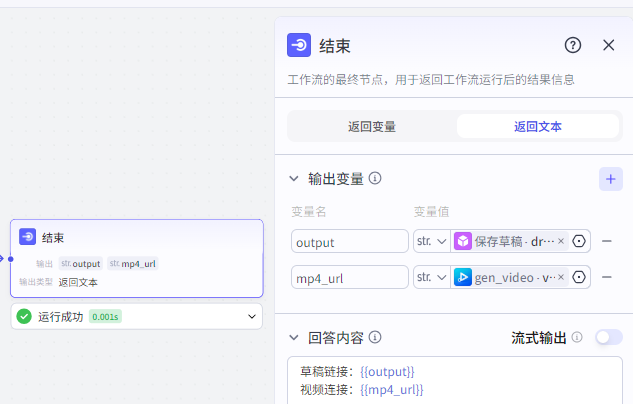Add a new output variable

(610, 179)
